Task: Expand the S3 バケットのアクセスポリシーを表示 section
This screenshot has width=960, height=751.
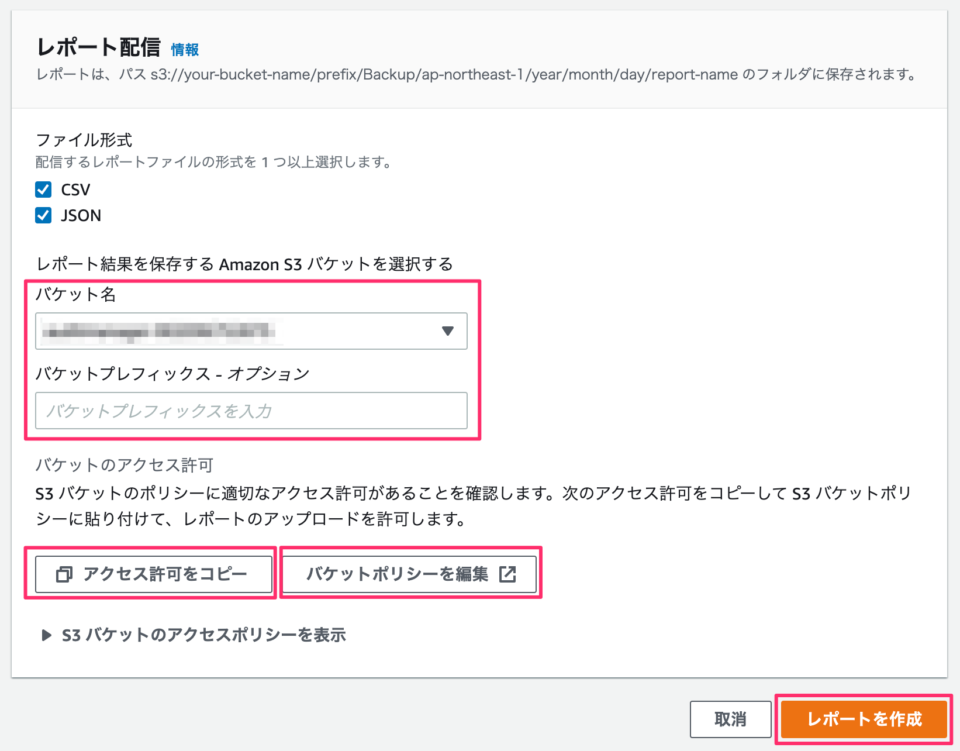Action: [x=203, y=635]
